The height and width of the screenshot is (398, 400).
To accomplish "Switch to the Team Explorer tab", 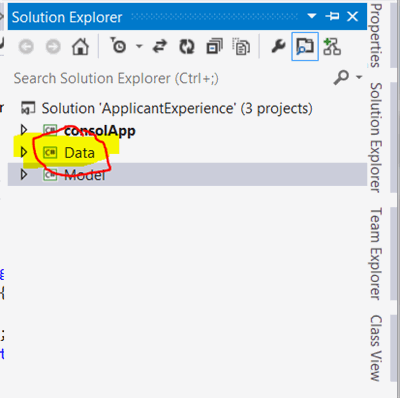I will click(x=376, y=253).
